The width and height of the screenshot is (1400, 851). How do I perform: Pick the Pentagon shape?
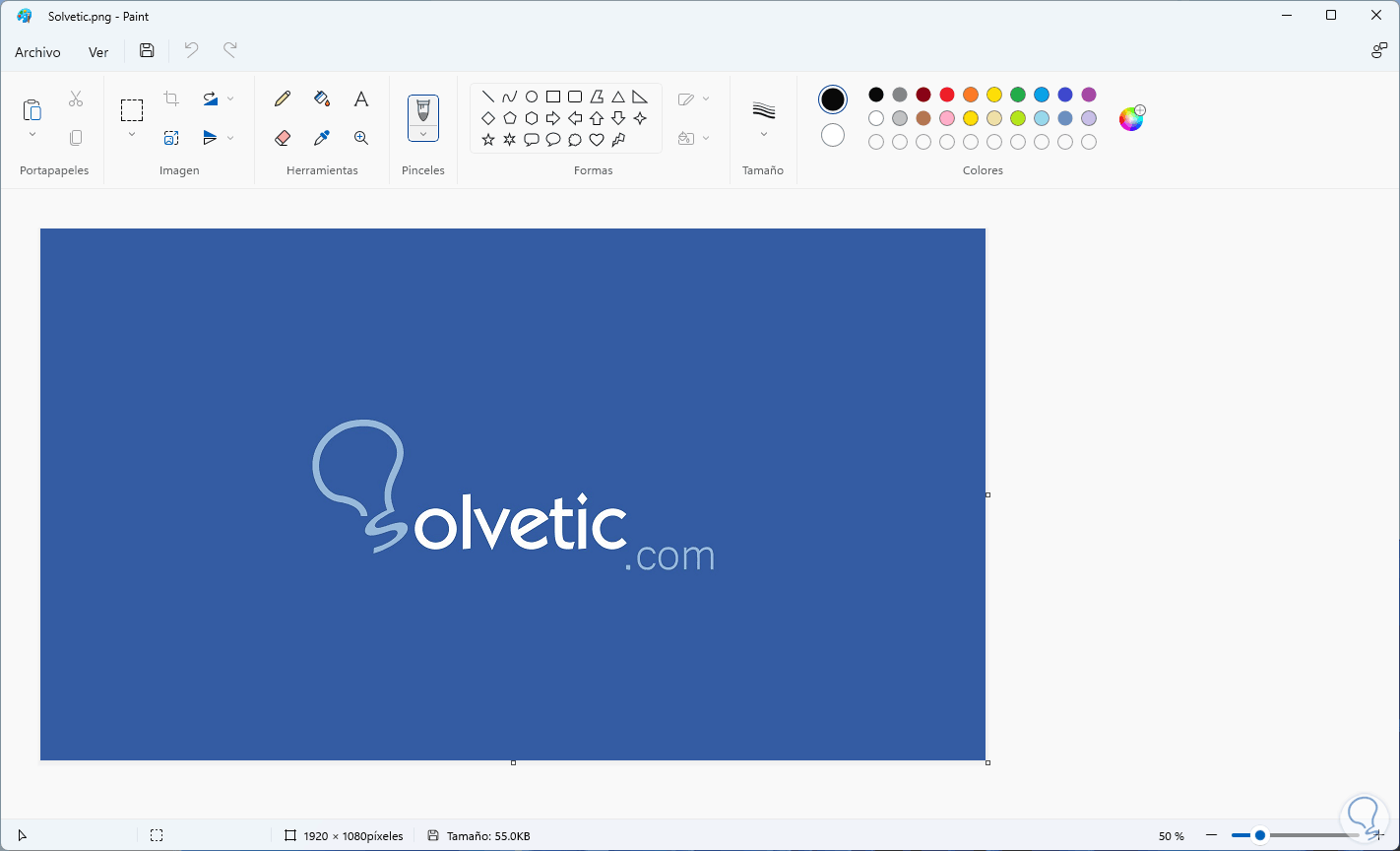(x=510, y=118)
